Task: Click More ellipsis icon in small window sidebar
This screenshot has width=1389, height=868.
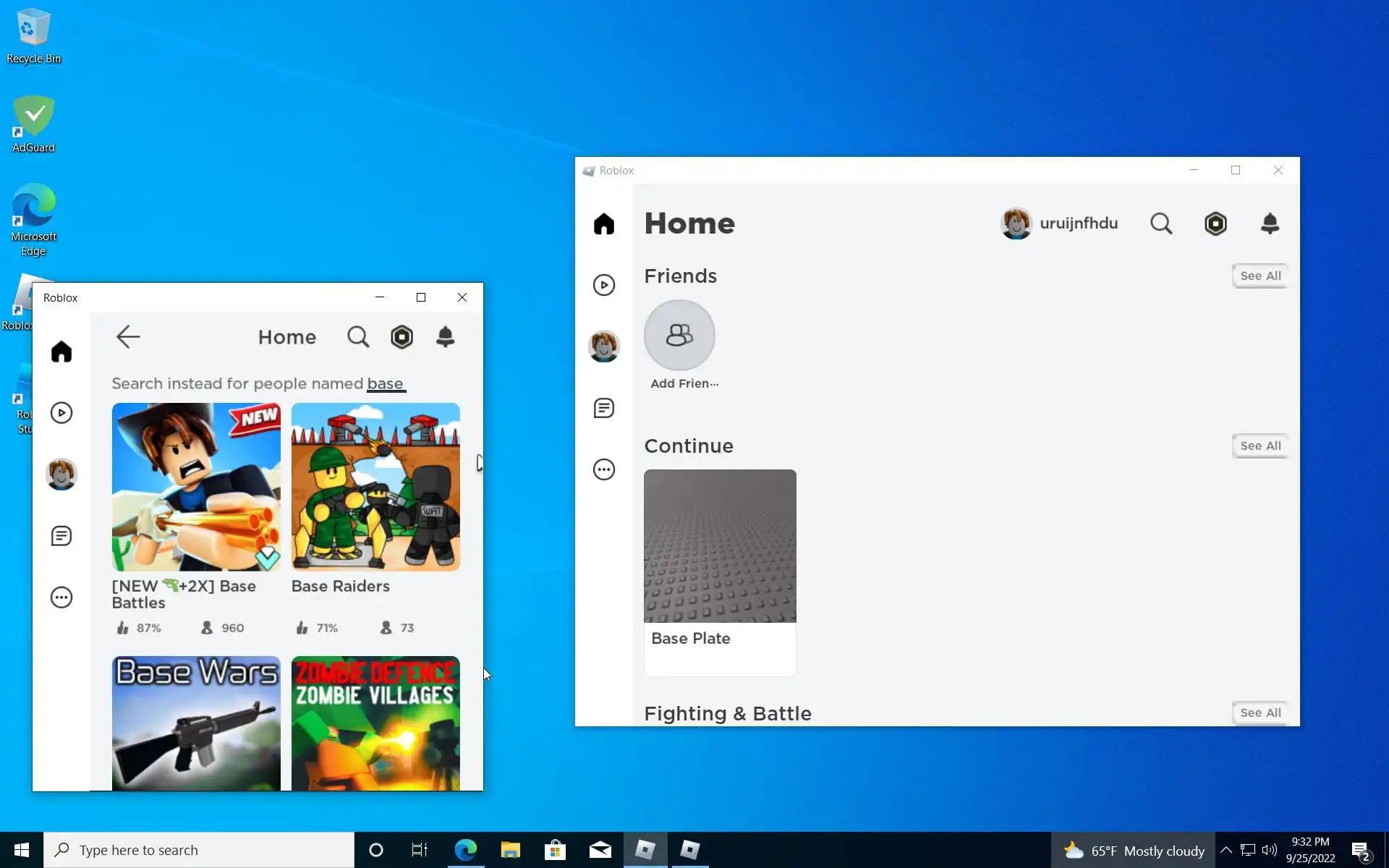Action: point(61,597)
